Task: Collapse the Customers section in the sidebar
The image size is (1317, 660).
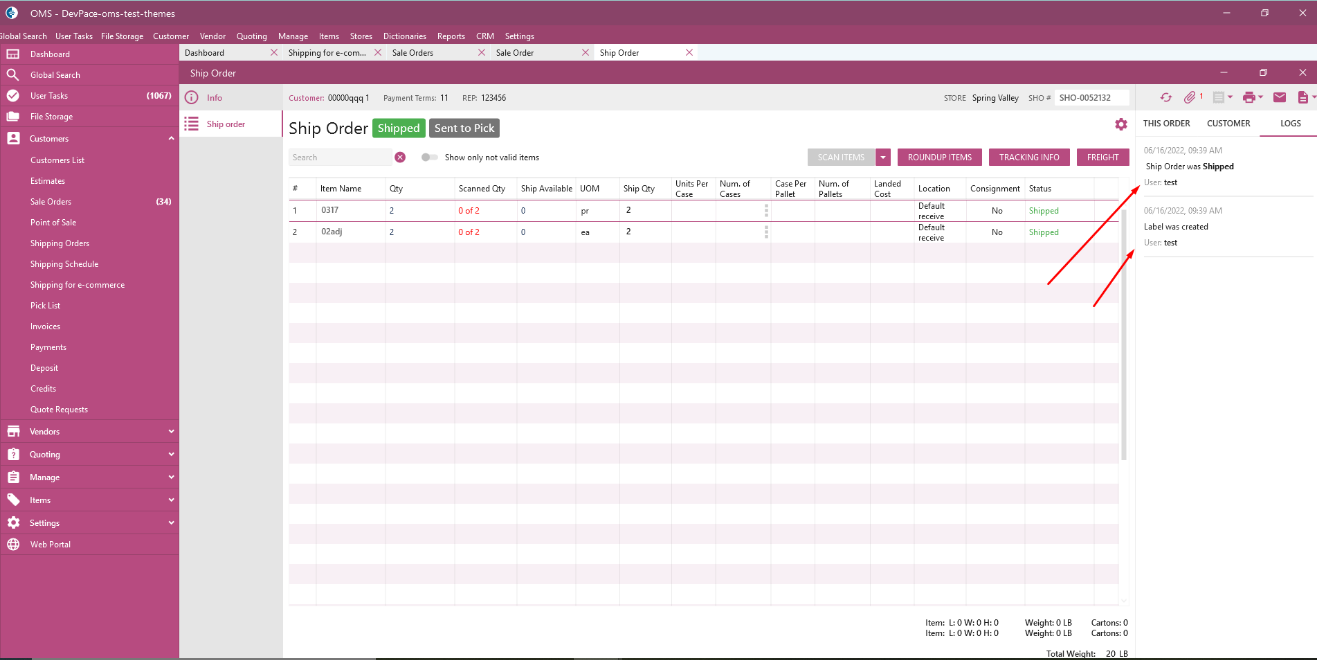Action: (171, 139)
